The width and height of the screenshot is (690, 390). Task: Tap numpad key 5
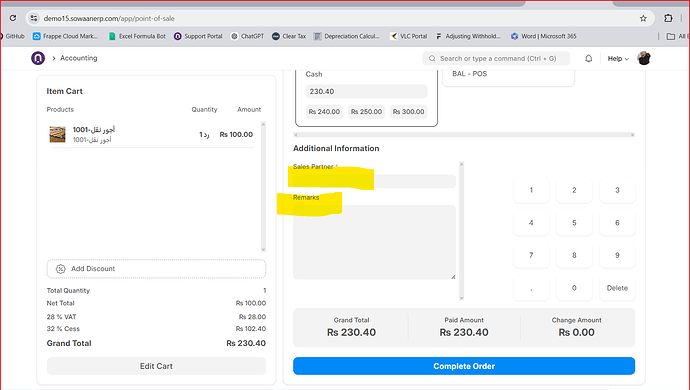pyautogui.click(x=574, y=223)
